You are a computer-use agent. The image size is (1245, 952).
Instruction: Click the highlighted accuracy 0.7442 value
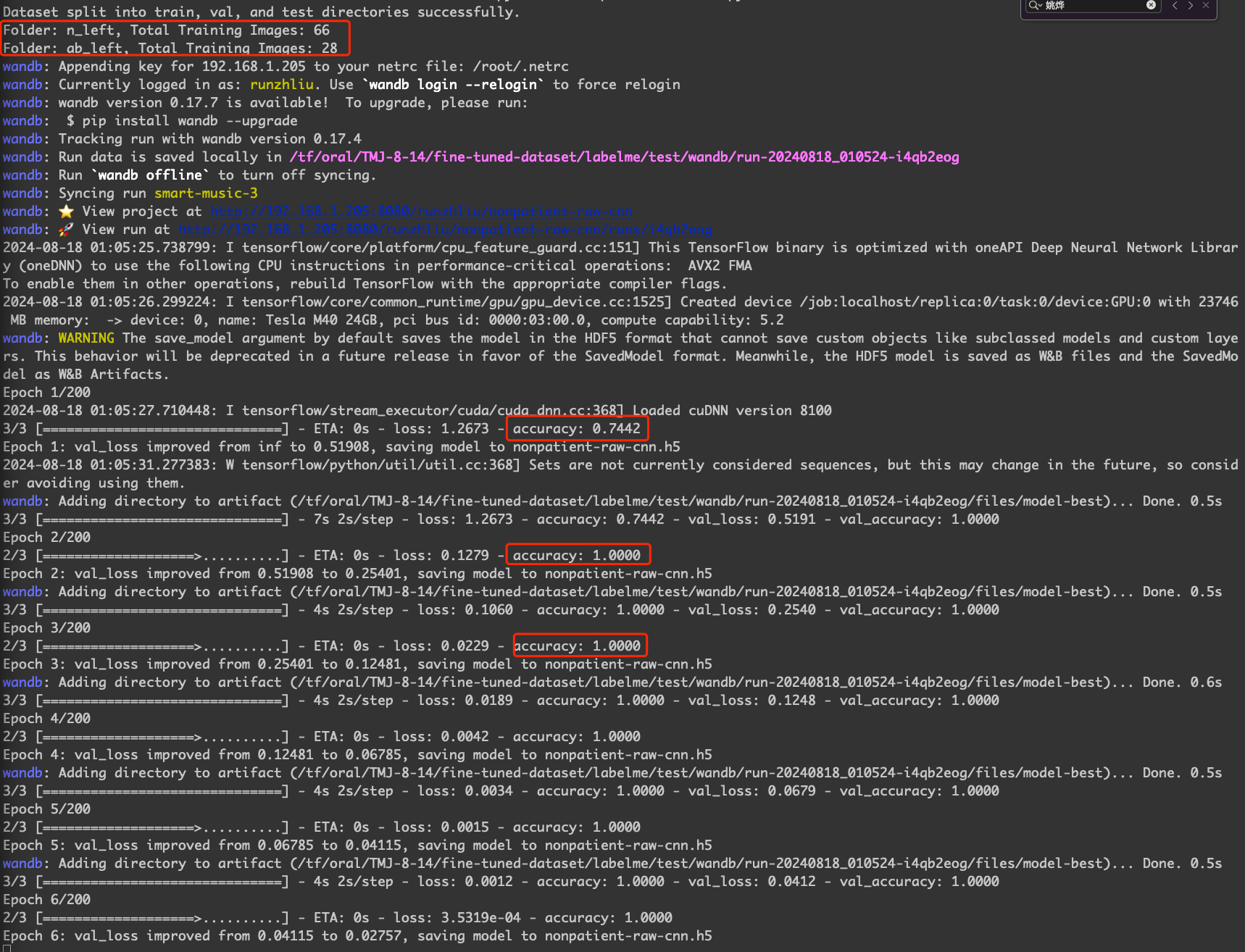click(x=577, y=429)
